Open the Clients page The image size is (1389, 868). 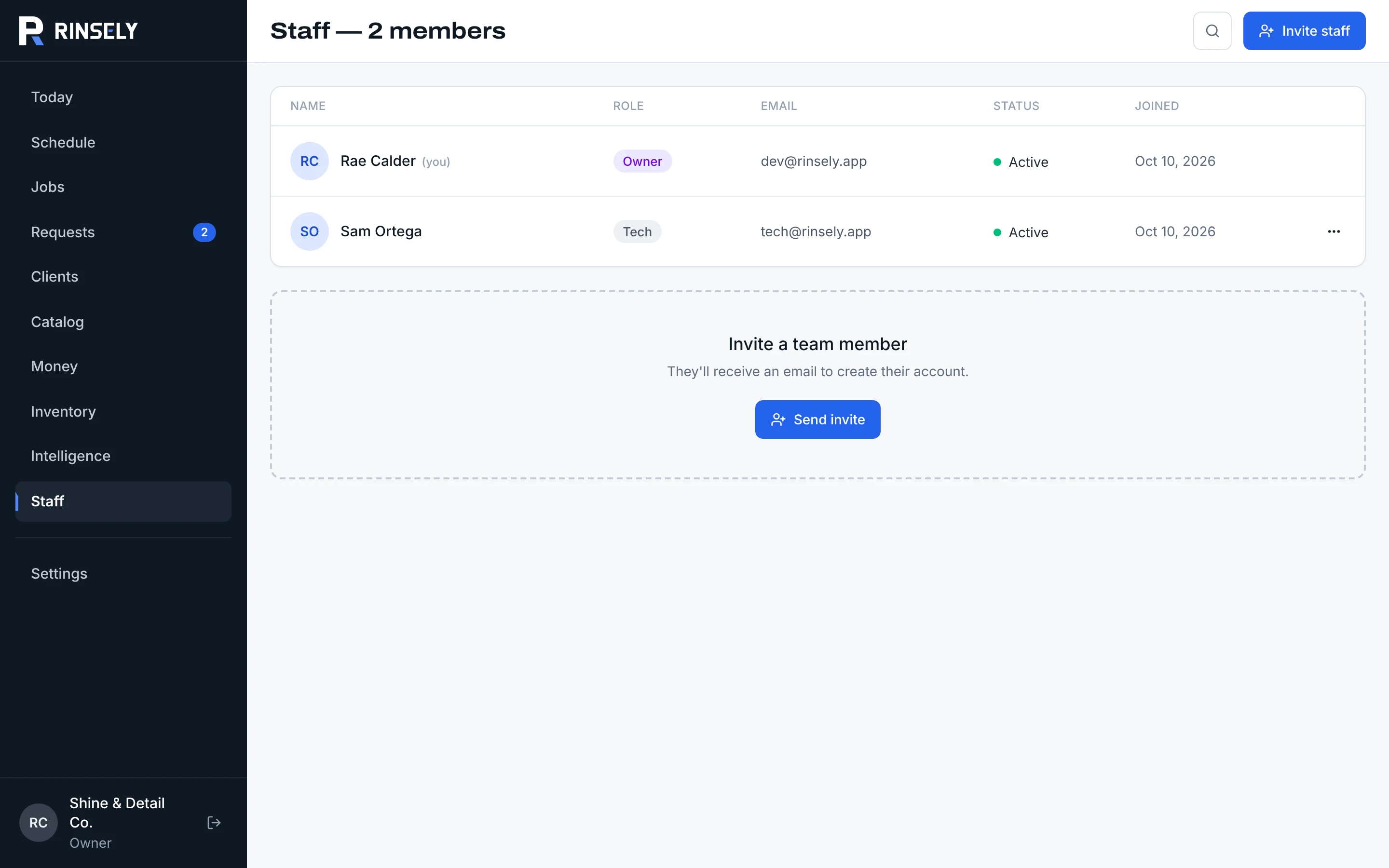click(123, 277)
